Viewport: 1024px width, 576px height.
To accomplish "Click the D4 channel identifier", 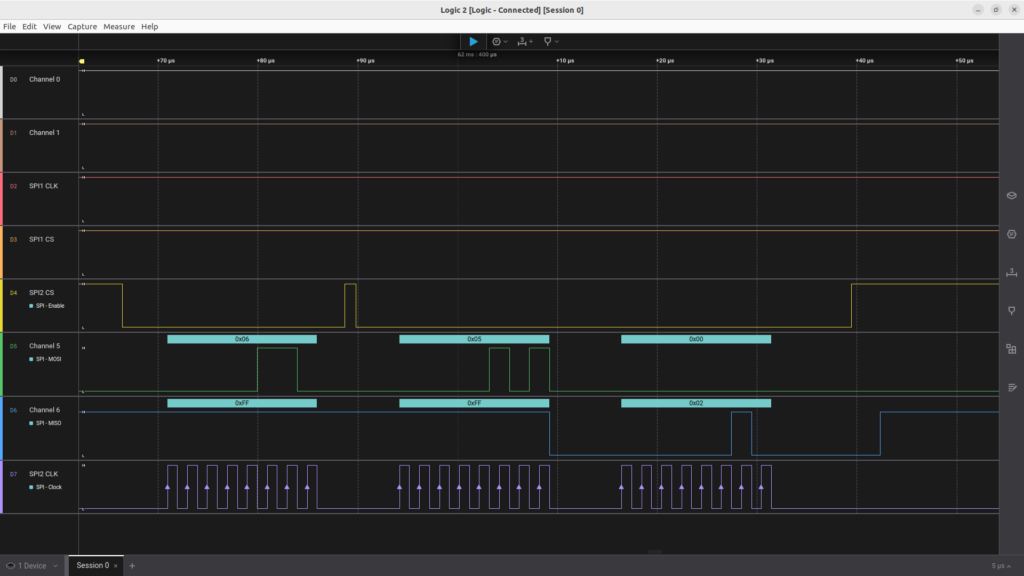I will 13,293.
